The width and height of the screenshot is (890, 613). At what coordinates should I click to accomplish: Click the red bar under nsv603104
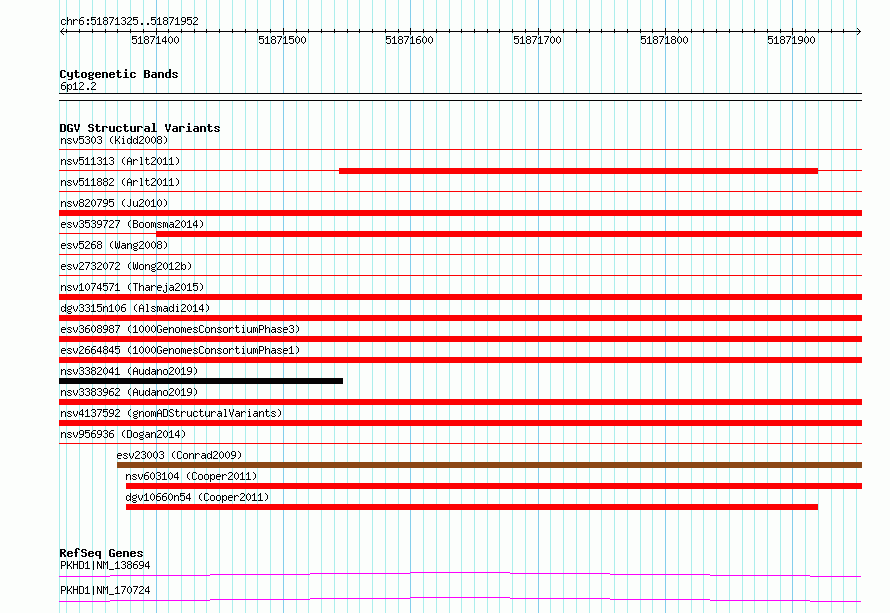(x=494, y=486)
